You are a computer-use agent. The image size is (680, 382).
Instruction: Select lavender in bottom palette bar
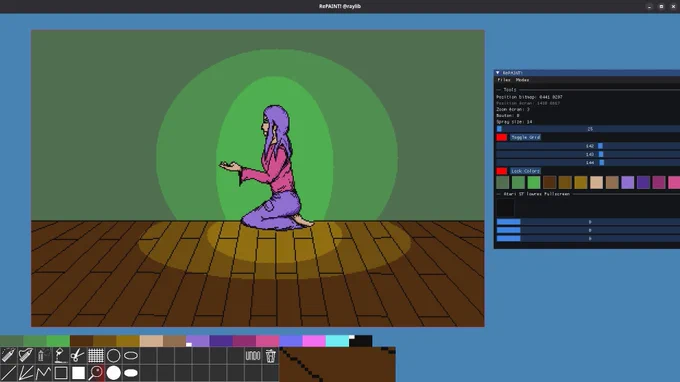pyautogui.click(x=198, y=341)
